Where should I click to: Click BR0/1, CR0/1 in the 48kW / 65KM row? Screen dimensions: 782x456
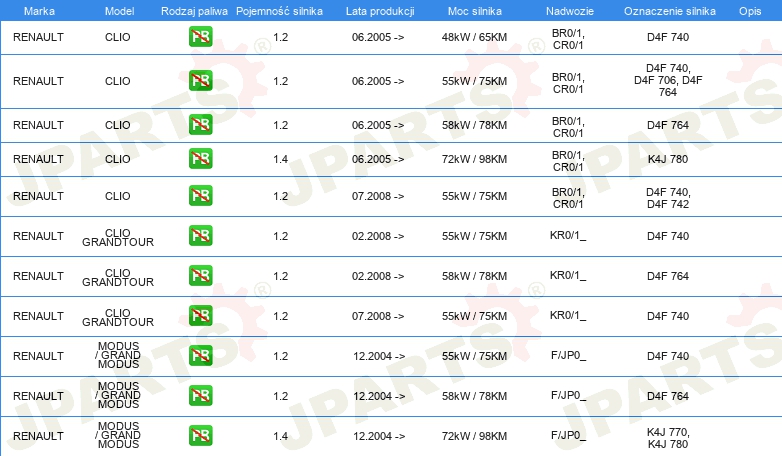[x=568, y=39]
